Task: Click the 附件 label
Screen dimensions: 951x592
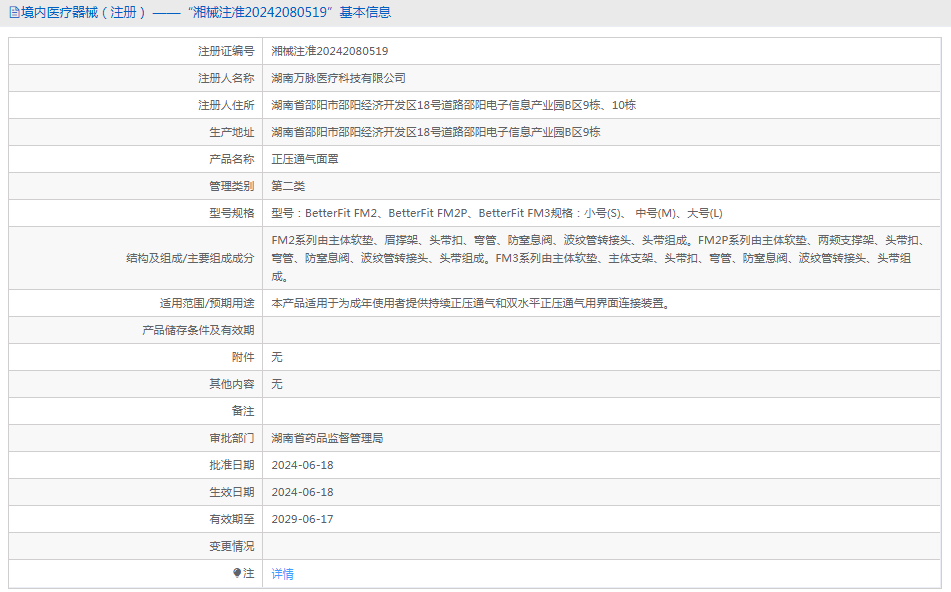Action: click(x=243, y=357)
